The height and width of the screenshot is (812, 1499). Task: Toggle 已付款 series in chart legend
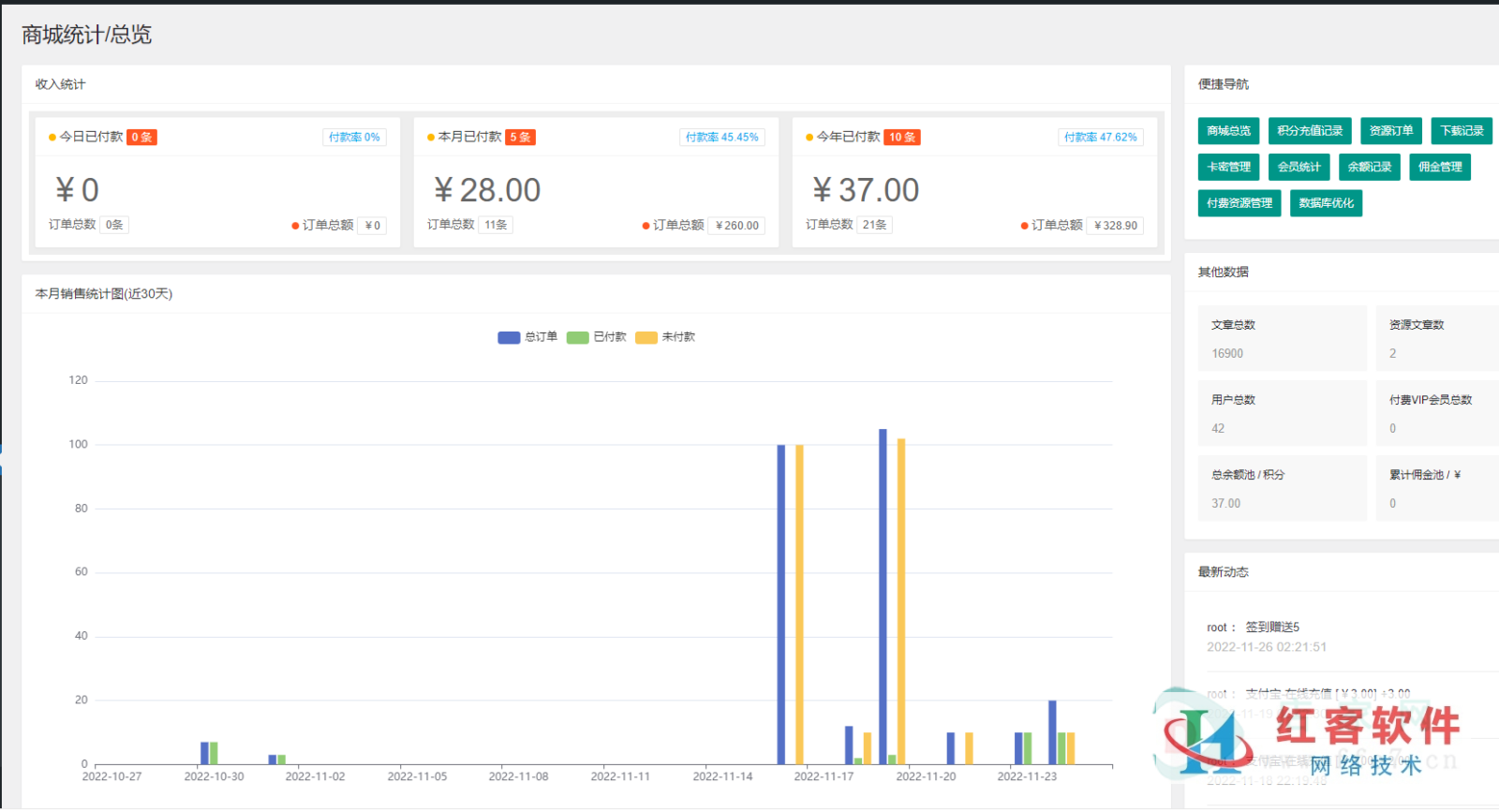pyautogui.click(x=596, y=337)
